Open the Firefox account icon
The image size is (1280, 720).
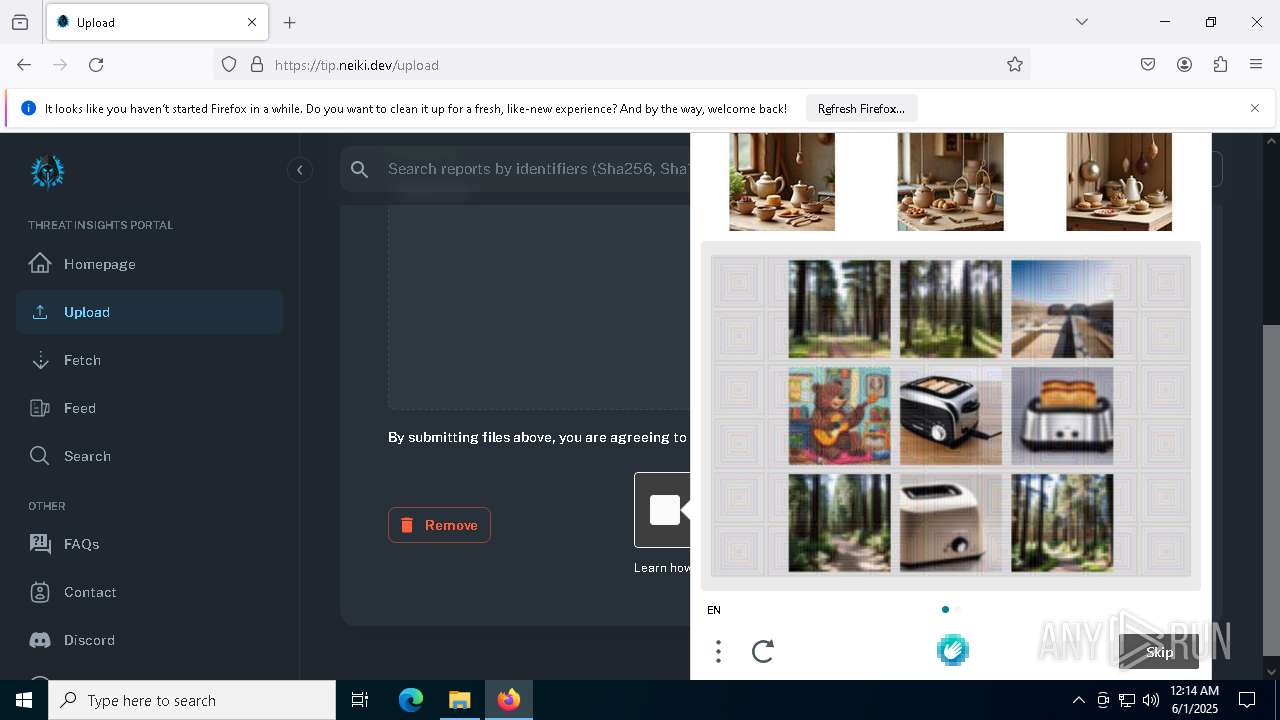pyautogui.click(x=1184, y=65)
